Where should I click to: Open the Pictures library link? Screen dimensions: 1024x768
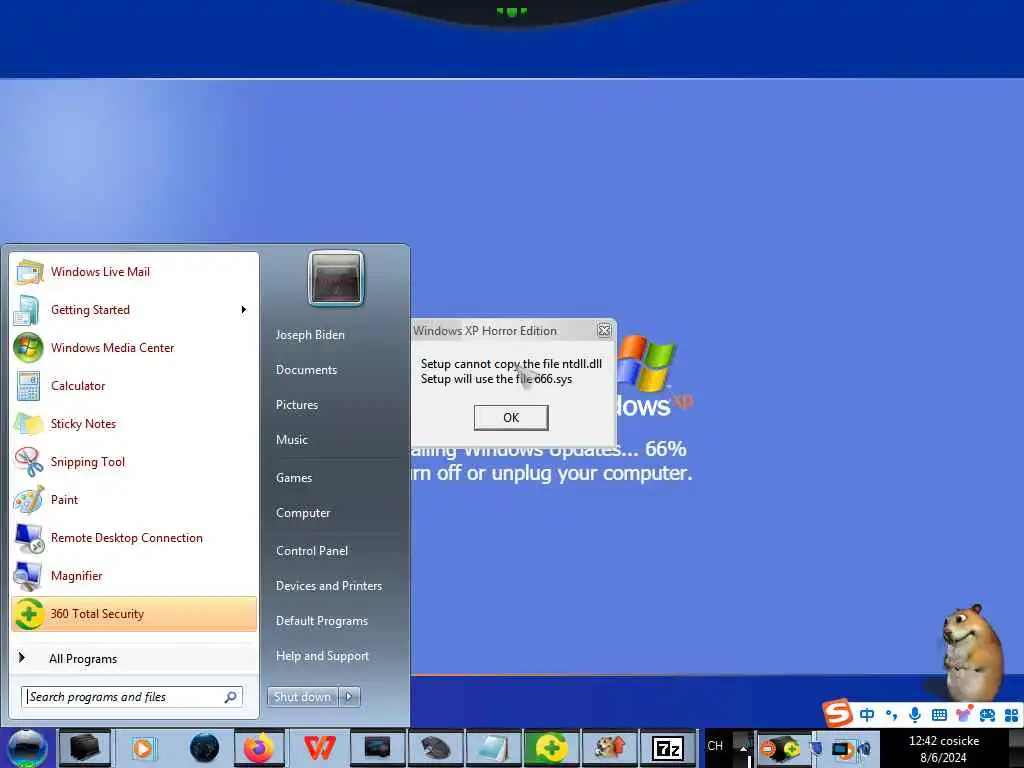(x=296, y=405)
